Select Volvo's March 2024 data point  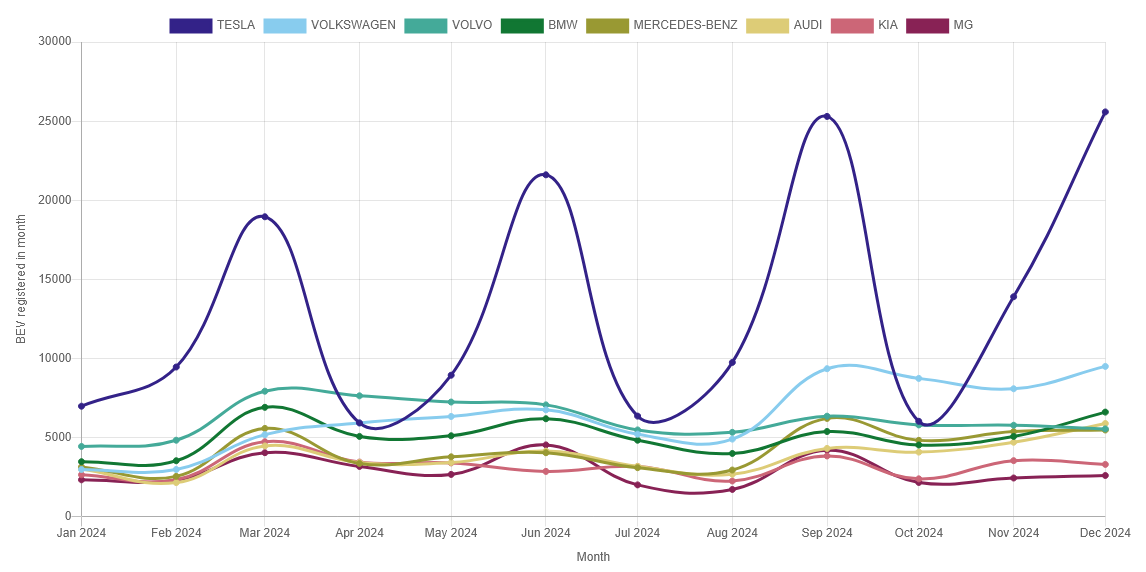[265, 391]
